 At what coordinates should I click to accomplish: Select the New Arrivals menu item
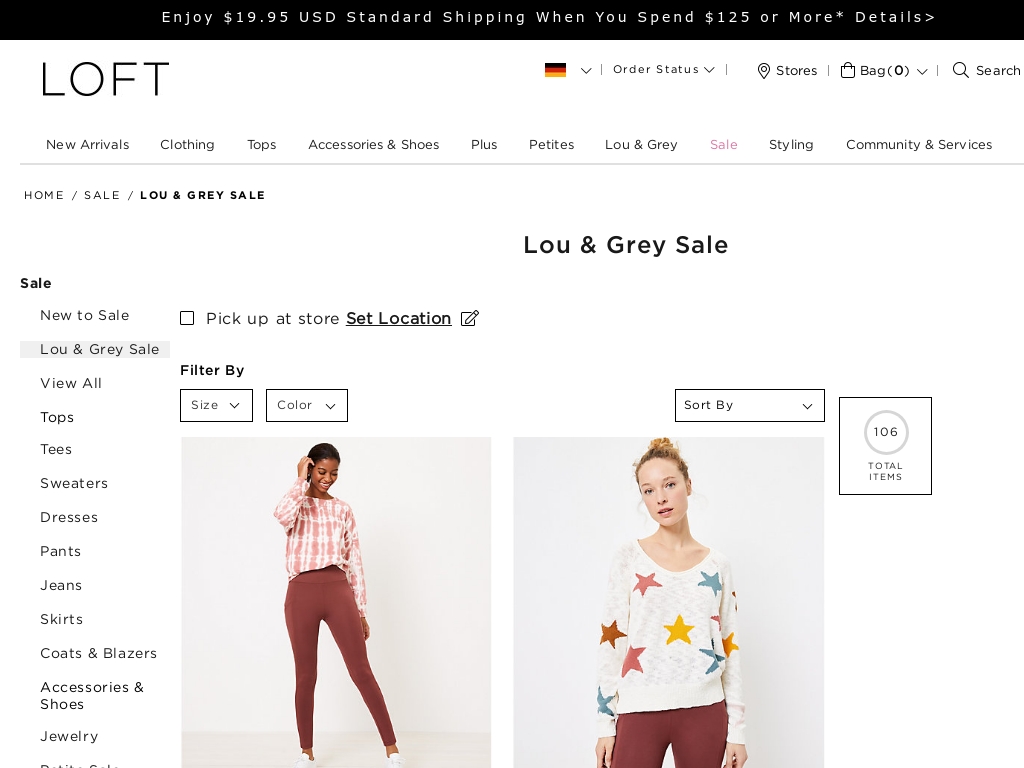point(87,144)
